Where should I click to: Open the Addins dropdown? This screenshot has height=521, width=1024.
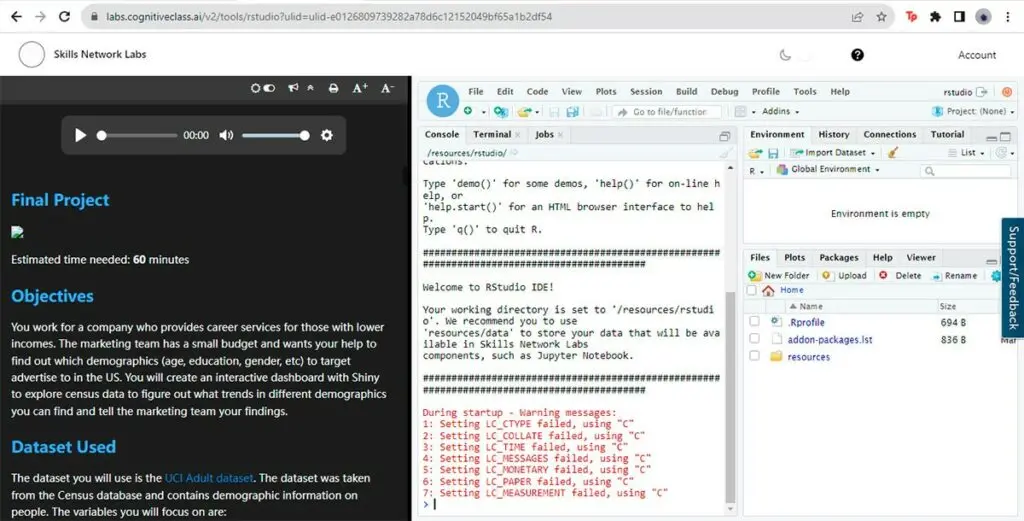click(780, 112)
